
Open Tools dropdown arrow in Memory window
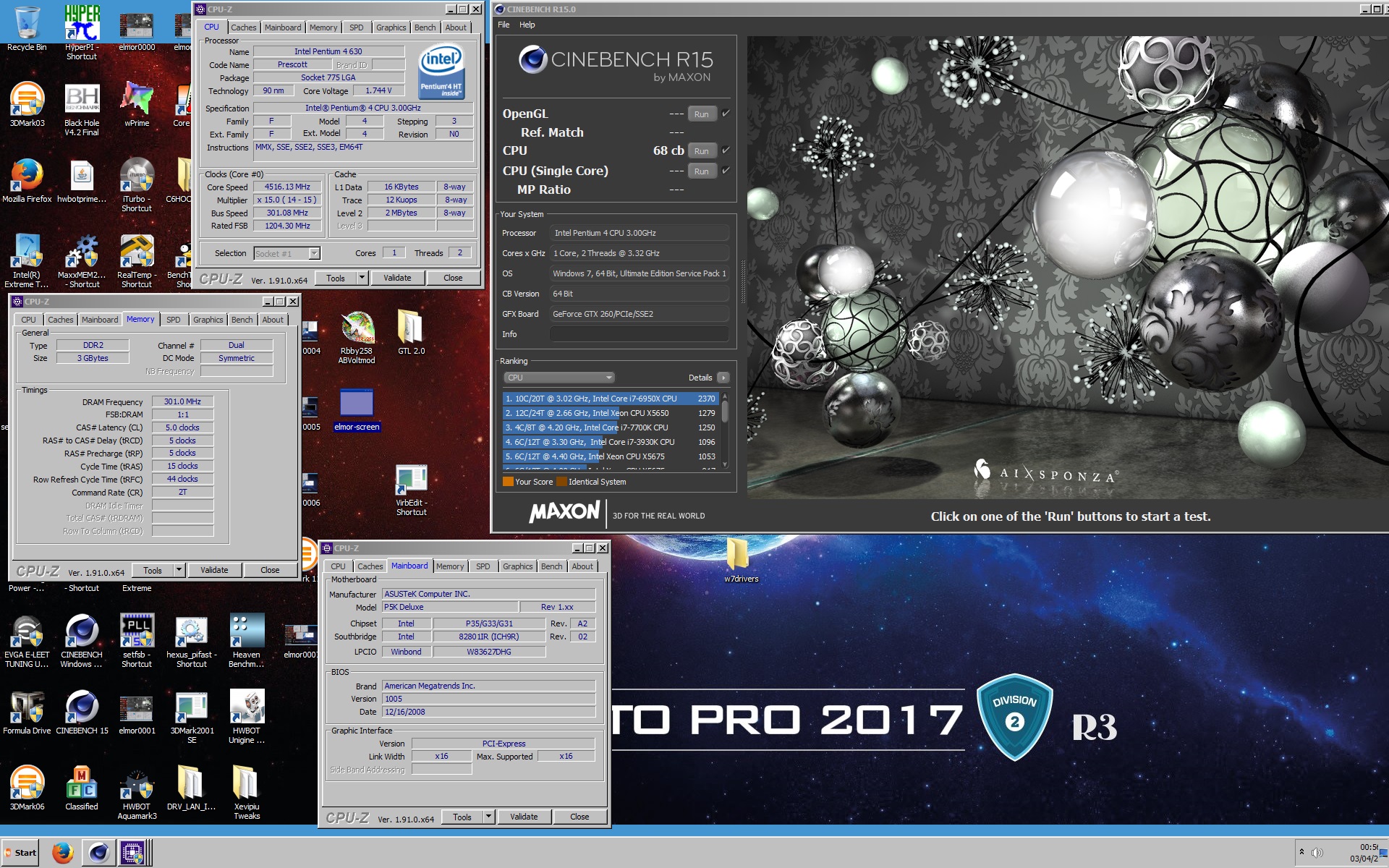[x=179, y=570]
